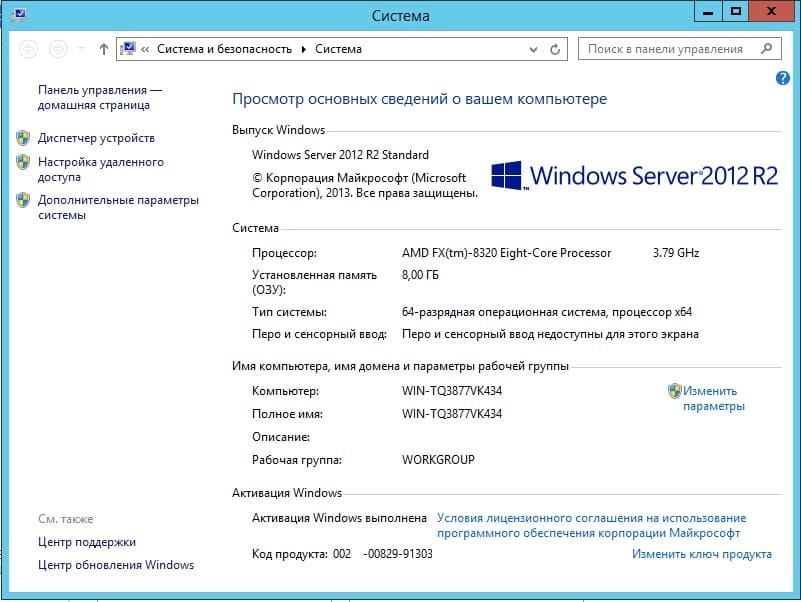Click the help question mark icon

coord(782,78)
